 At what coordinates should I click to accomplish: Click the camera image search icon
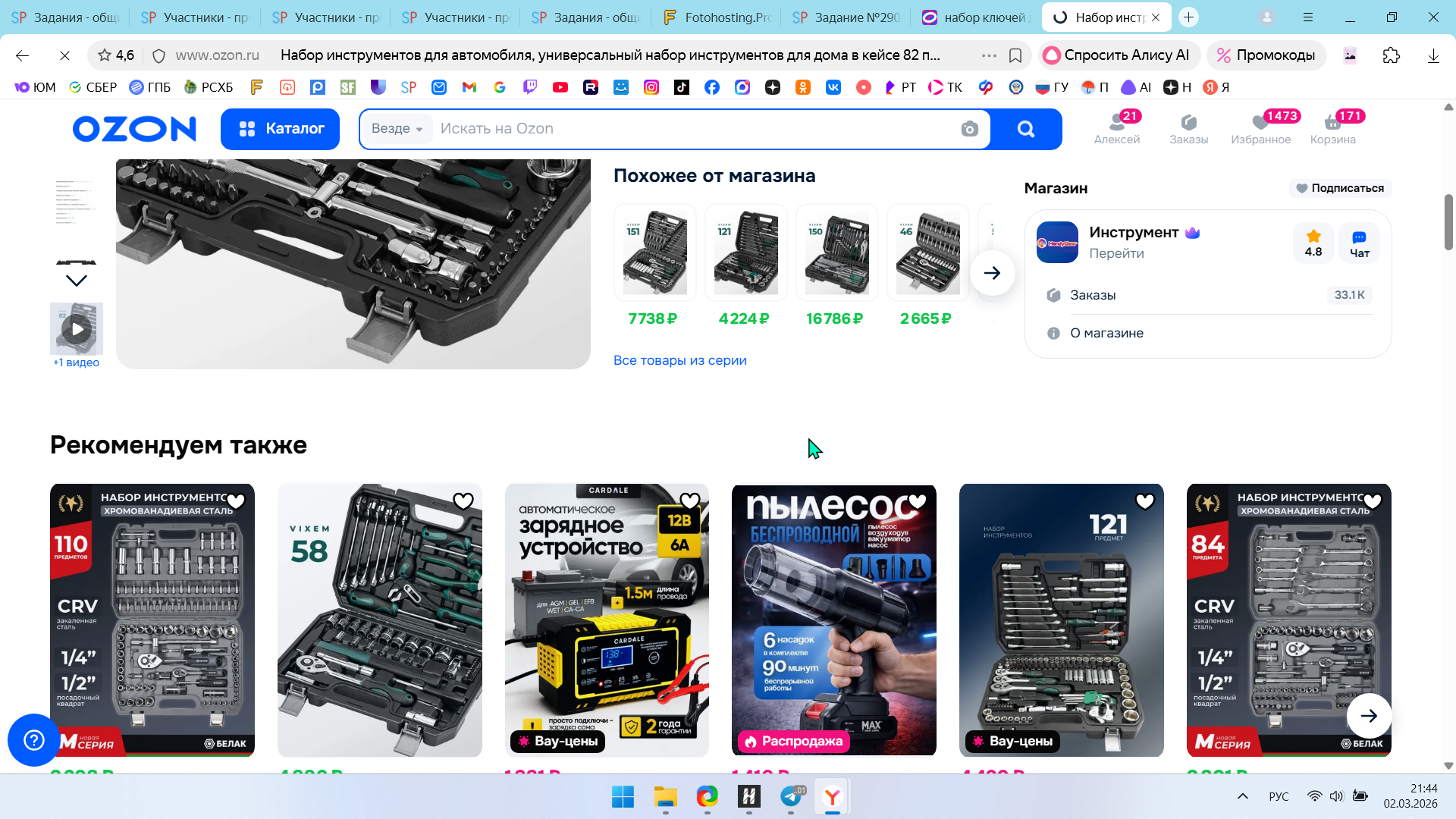point(969,129)
